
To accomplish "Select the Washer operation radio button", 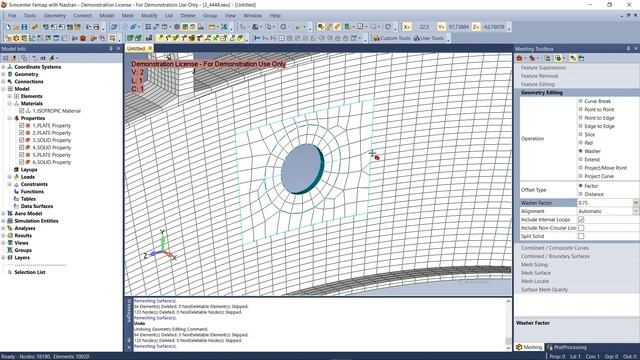I will click(580, 151).
